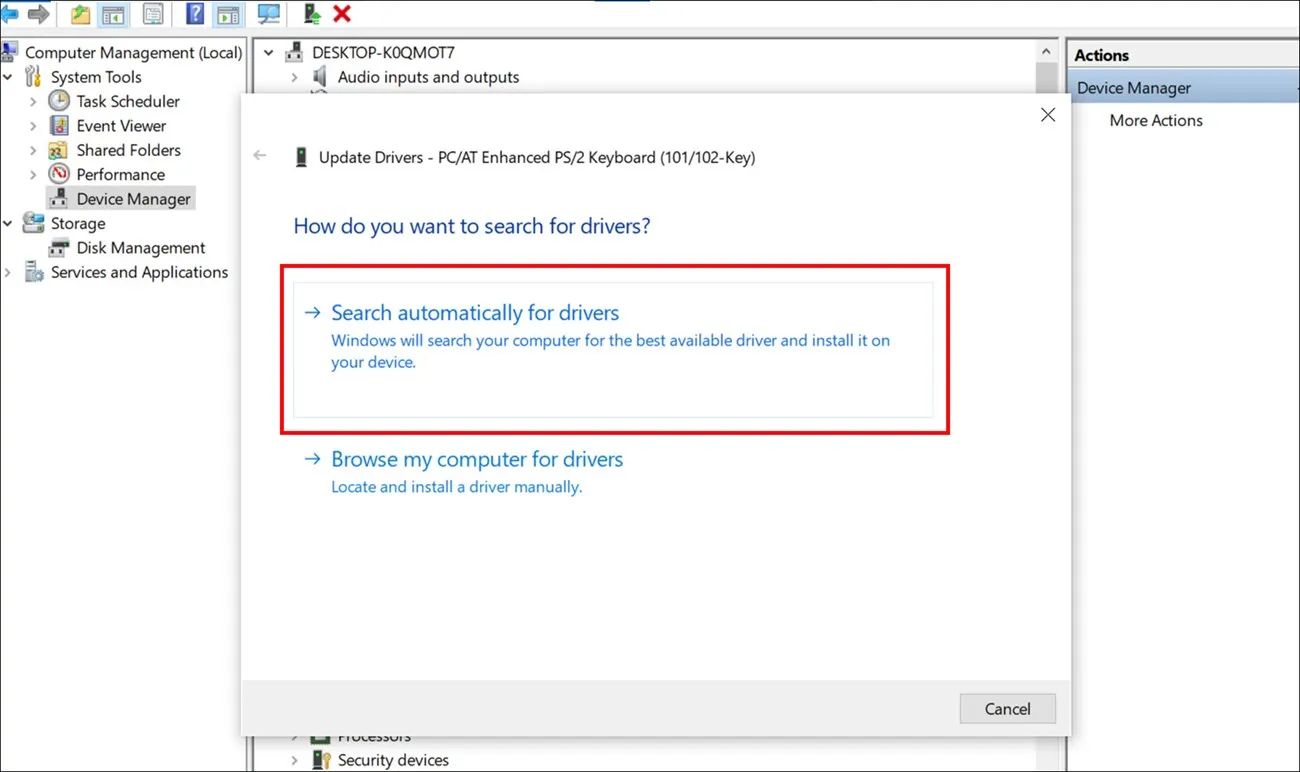This screenshot has width=1300, height=772.
Task: Toggle the Show/Hide Console Tree icon
Action: tap(114, 14)
